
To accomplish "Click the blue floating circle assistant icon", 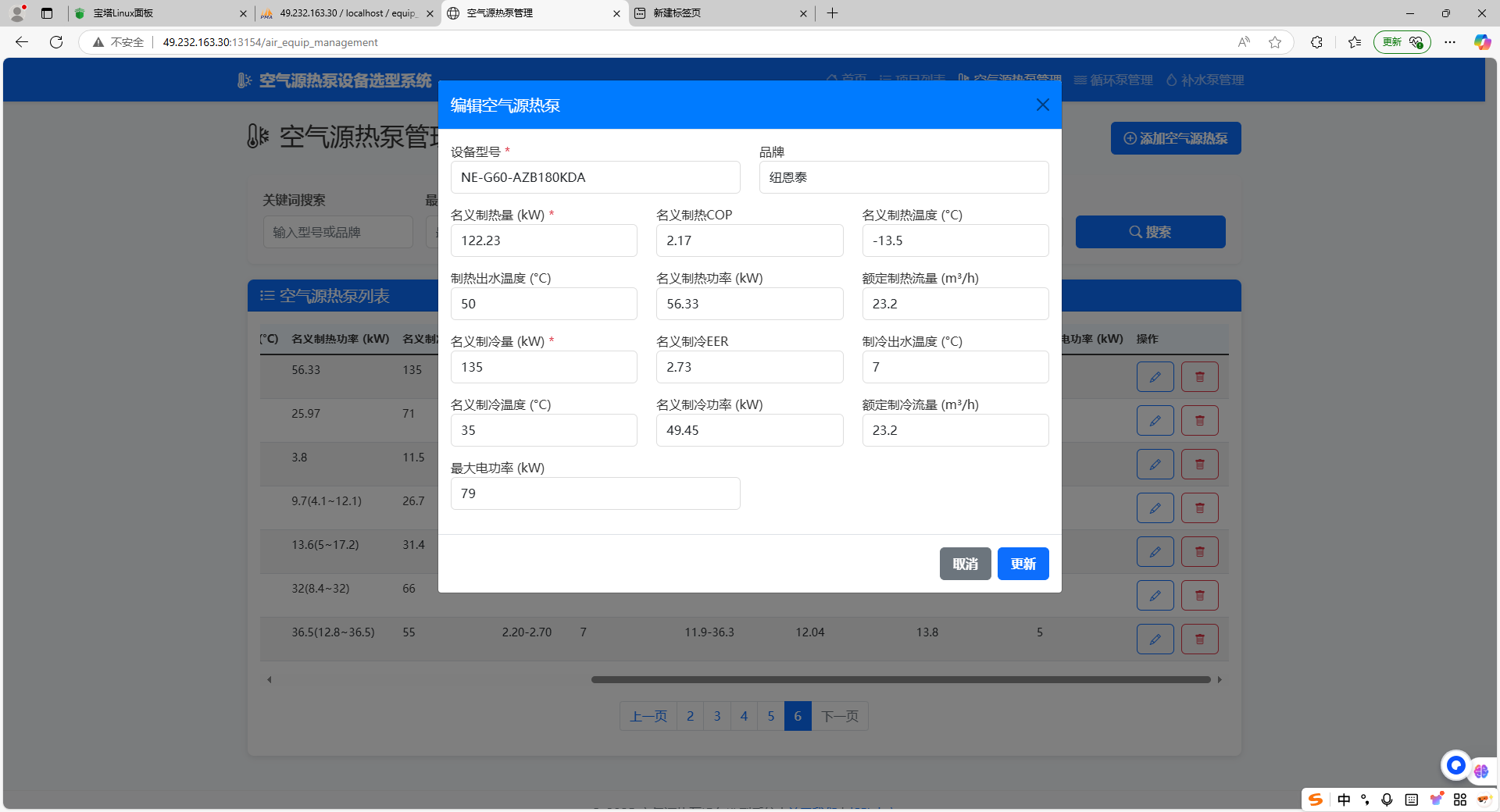I will 1455,765.
